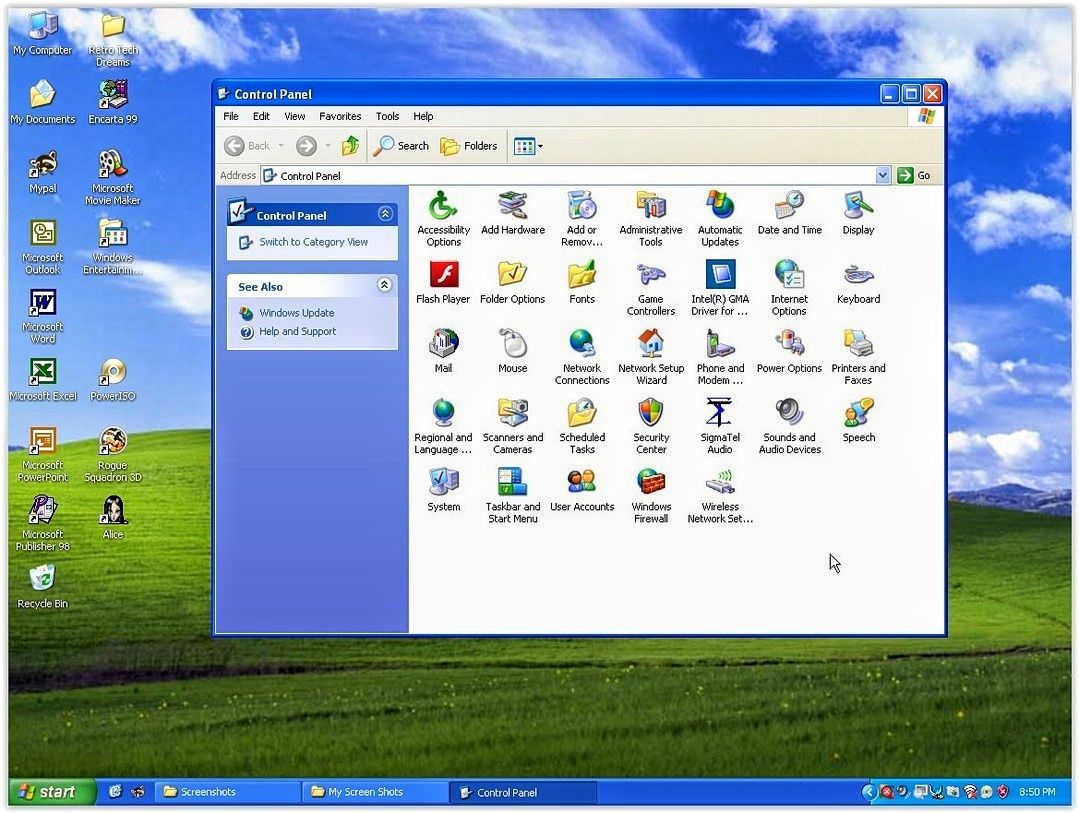Click Switch to Category View link
This screenshot has height=813, width=1079.
point(313,242)
